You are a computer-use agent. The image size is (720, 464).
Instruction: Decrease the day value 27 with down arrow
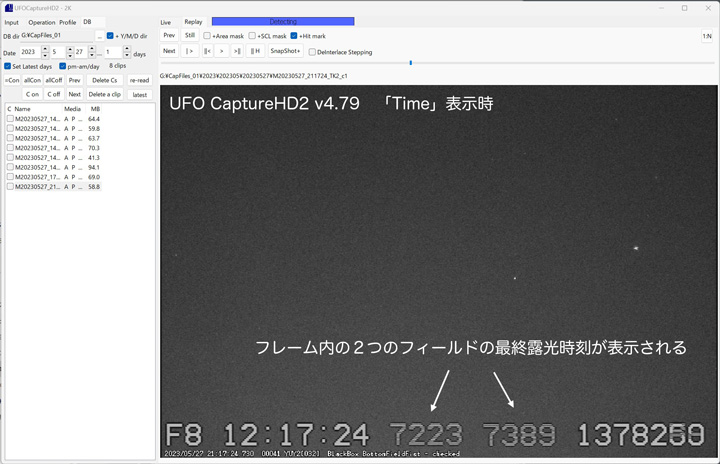92,55
